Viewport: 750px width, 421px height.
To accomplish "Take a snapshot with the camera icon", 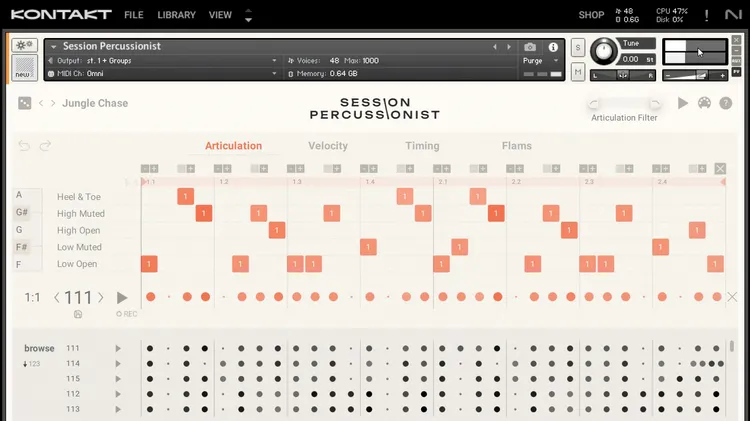I will tap(530, 47).
